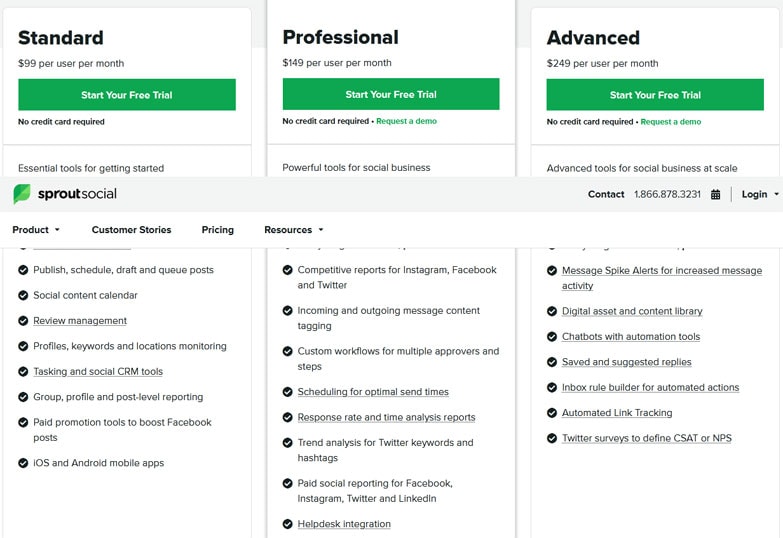
Task: Click checkmark icon next to Helpdesk integration
Action: (288, 524)
